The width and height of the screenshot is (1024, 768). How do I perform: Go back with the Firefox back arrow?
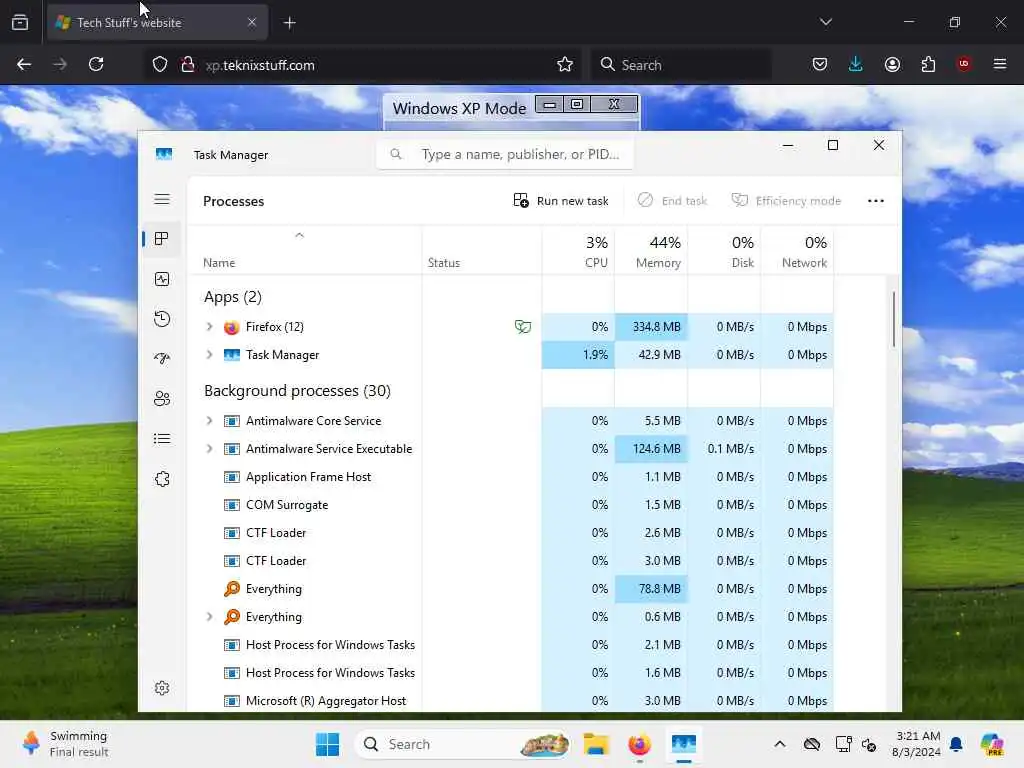[x=24, y=64]
